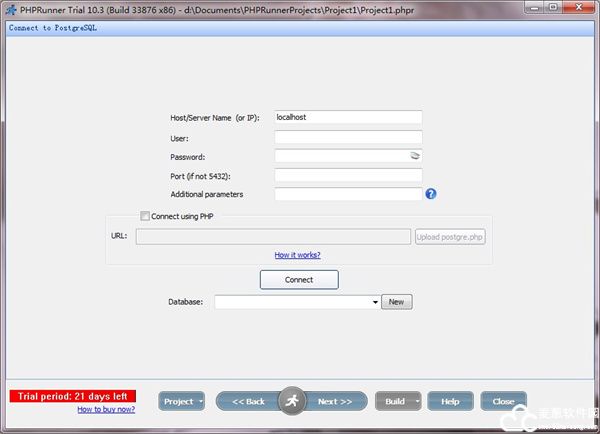This screenshot has width=600, height=434.
Task: Click the show password eye icon
Action: pos(415,156)
